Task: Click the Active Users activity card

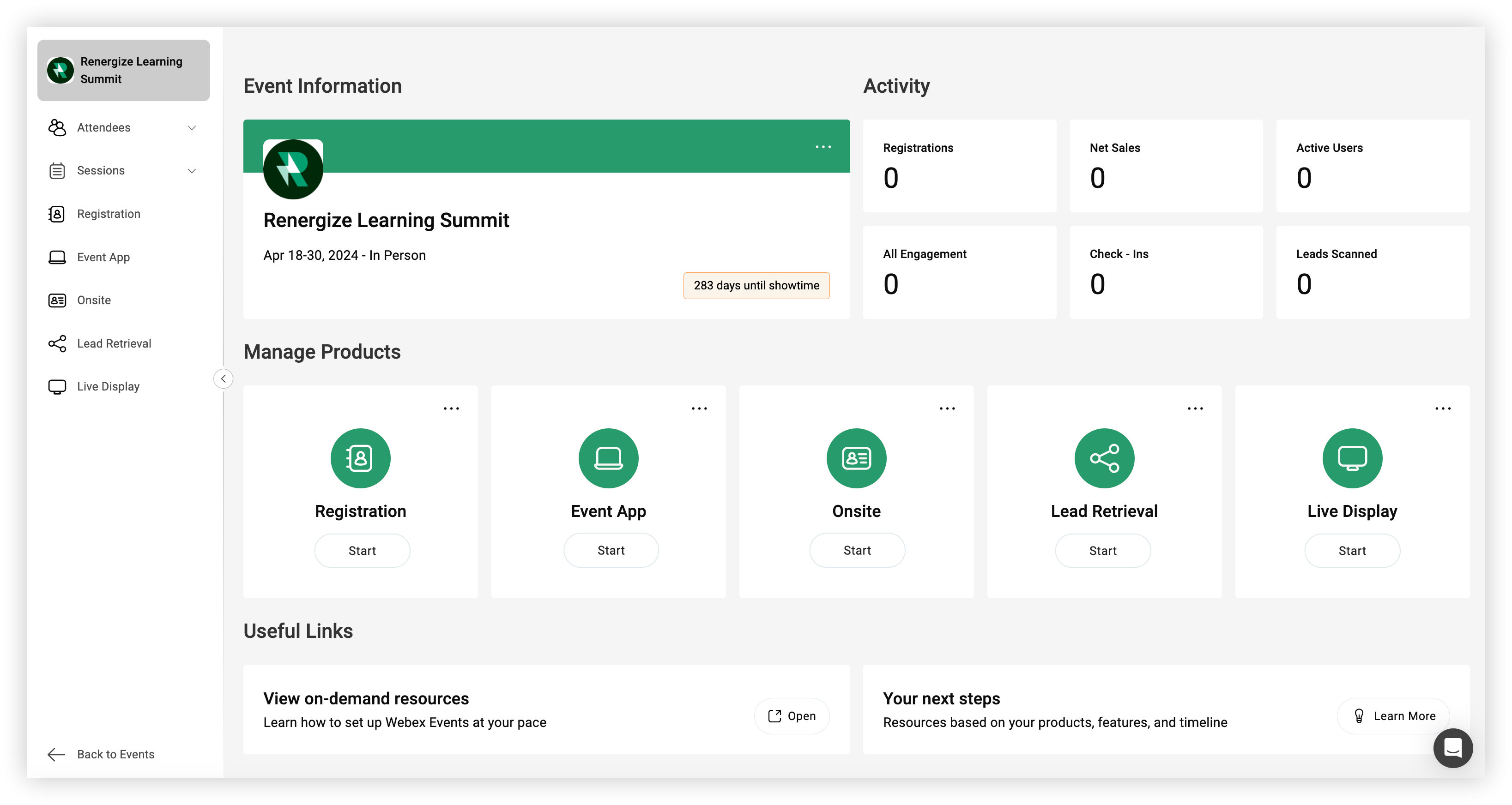Action: [x=1373, y=166]
